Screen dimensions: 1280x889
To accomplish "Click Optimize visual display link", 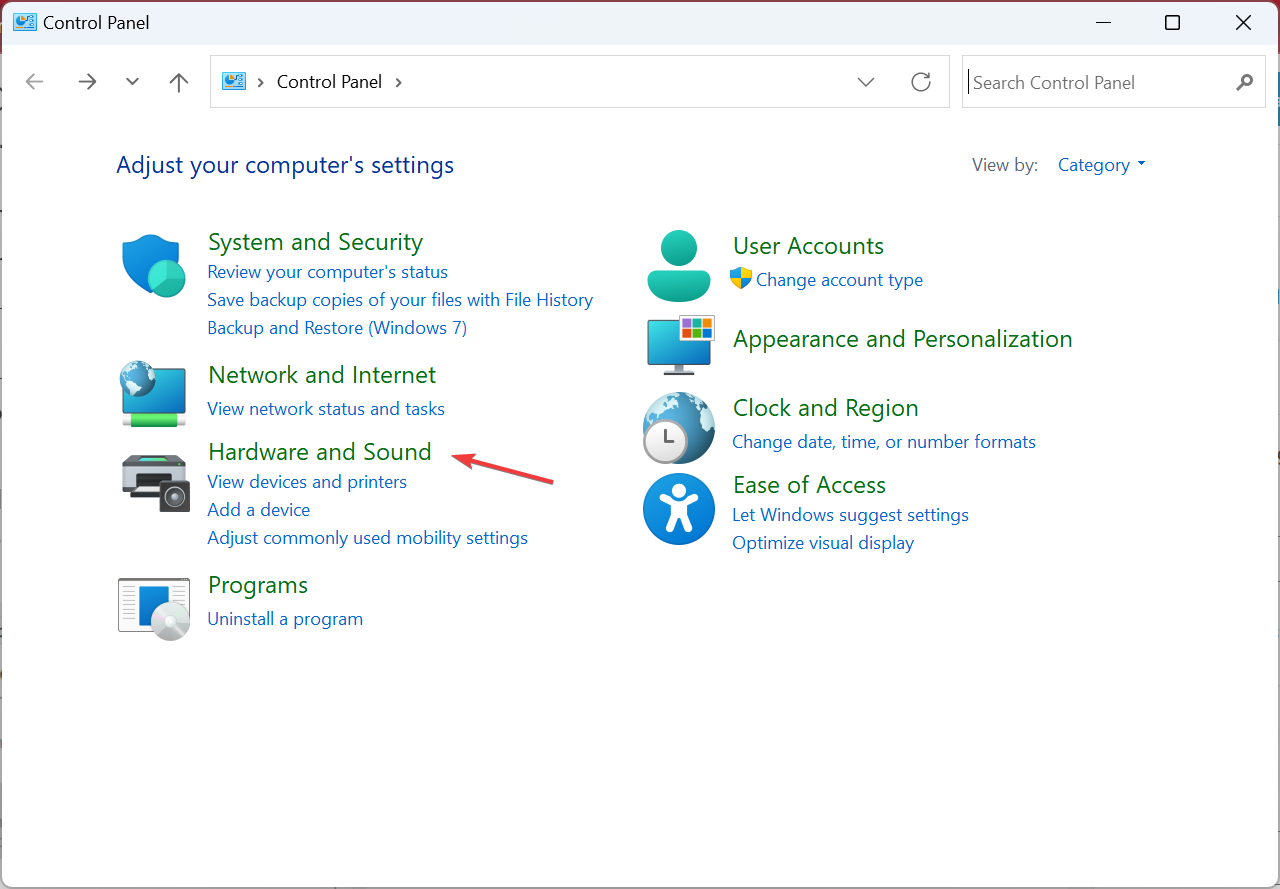I will 823,543.
